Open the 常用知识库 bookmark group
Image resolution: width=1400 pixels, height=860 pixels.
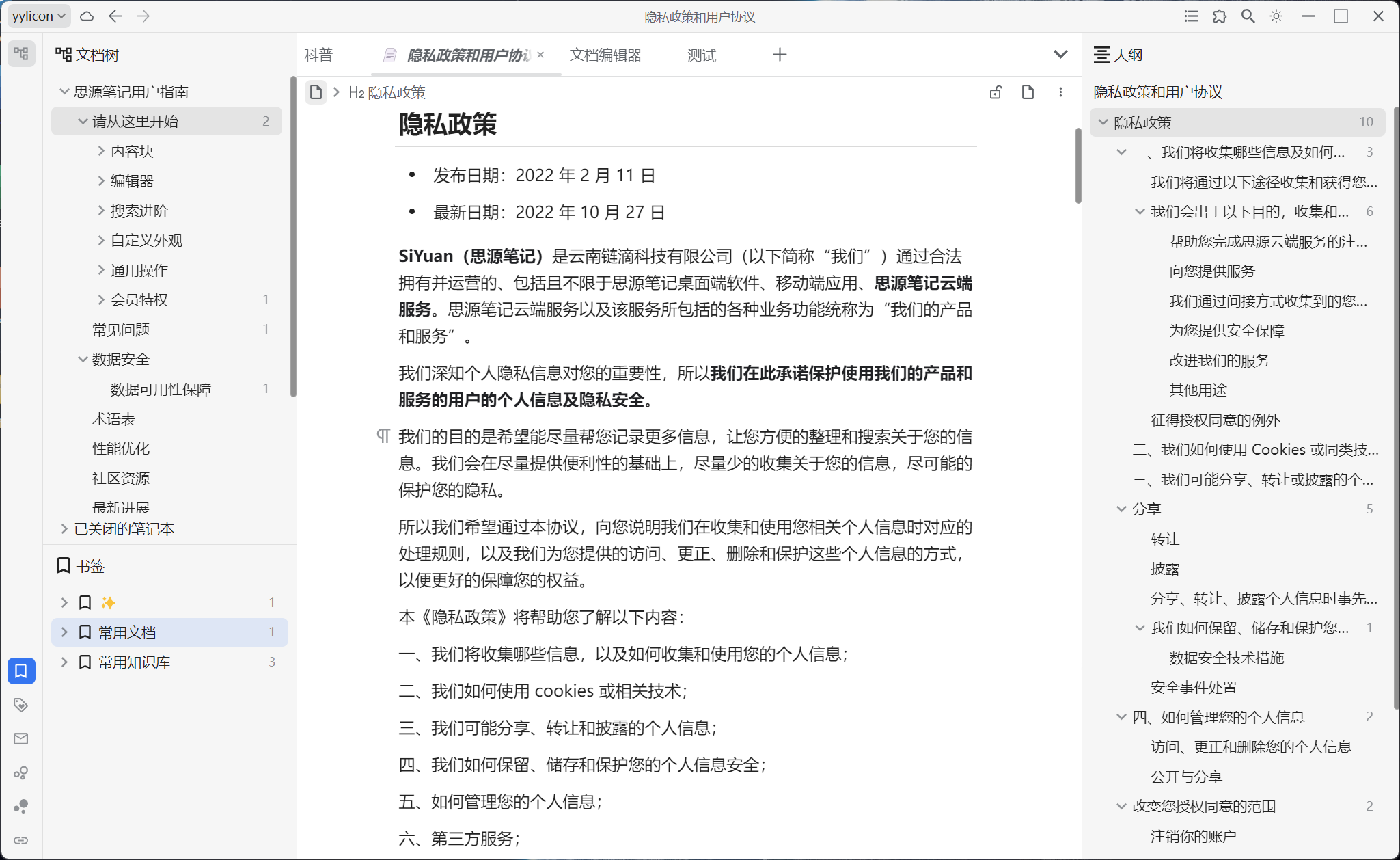tap(134, 662)
